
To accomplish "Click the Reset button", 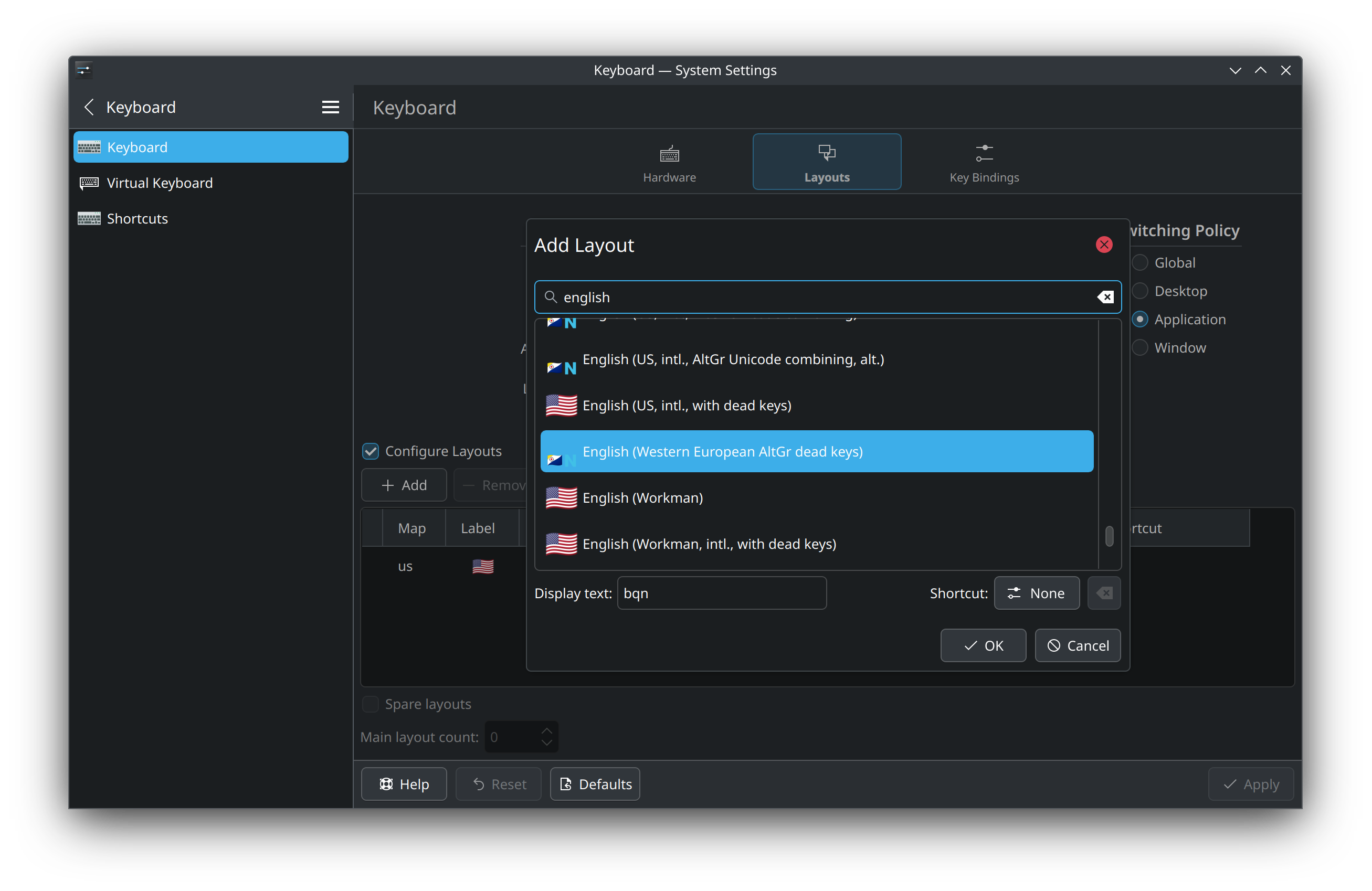I will 499,784.
